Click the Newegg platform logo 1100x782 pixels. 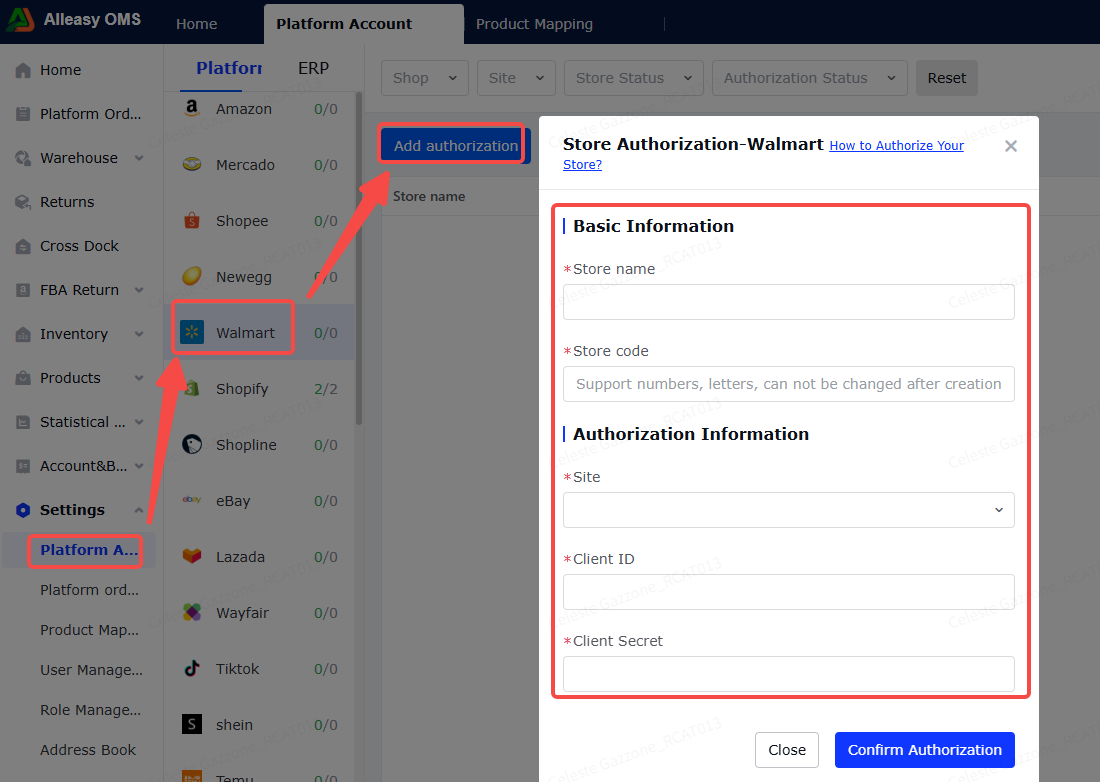(x=192, y=276)
